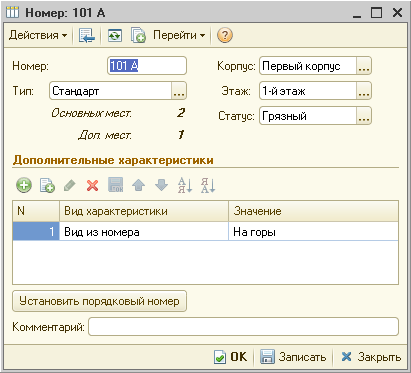The width and height of the screenshot is (411, 373).
Task: Open the Статус selection ellipsis button
Action: [x=364, y=116]
